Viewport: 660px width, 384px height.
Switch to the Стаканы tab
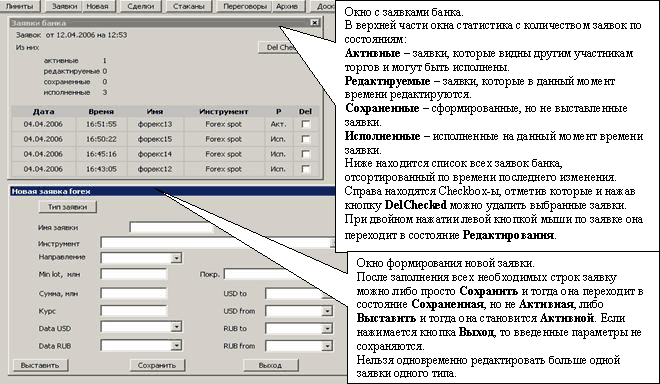click(188, 6)
